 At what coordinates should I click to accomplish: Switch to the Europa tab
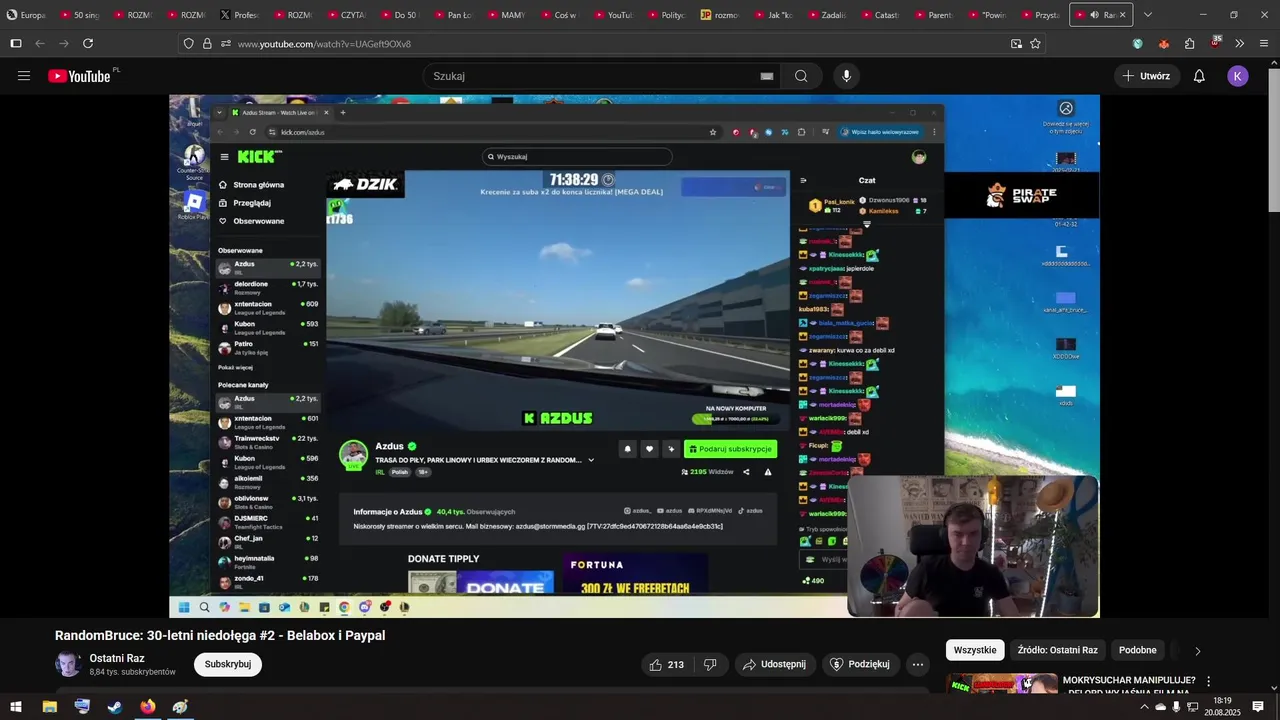26,15
